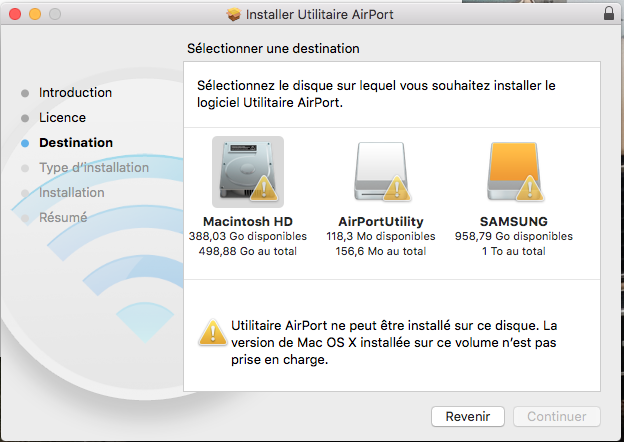Viewport: 624px width, 442px height.
Task: Select the orange SAMSUNG drive icon
Action: [x=514, y=171]
